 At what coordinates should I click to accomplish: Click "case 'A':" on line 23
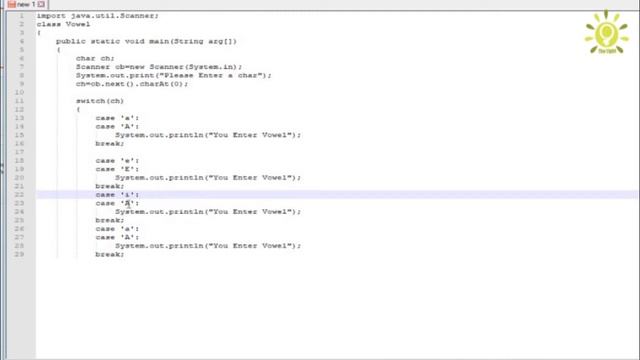[117, 203]
